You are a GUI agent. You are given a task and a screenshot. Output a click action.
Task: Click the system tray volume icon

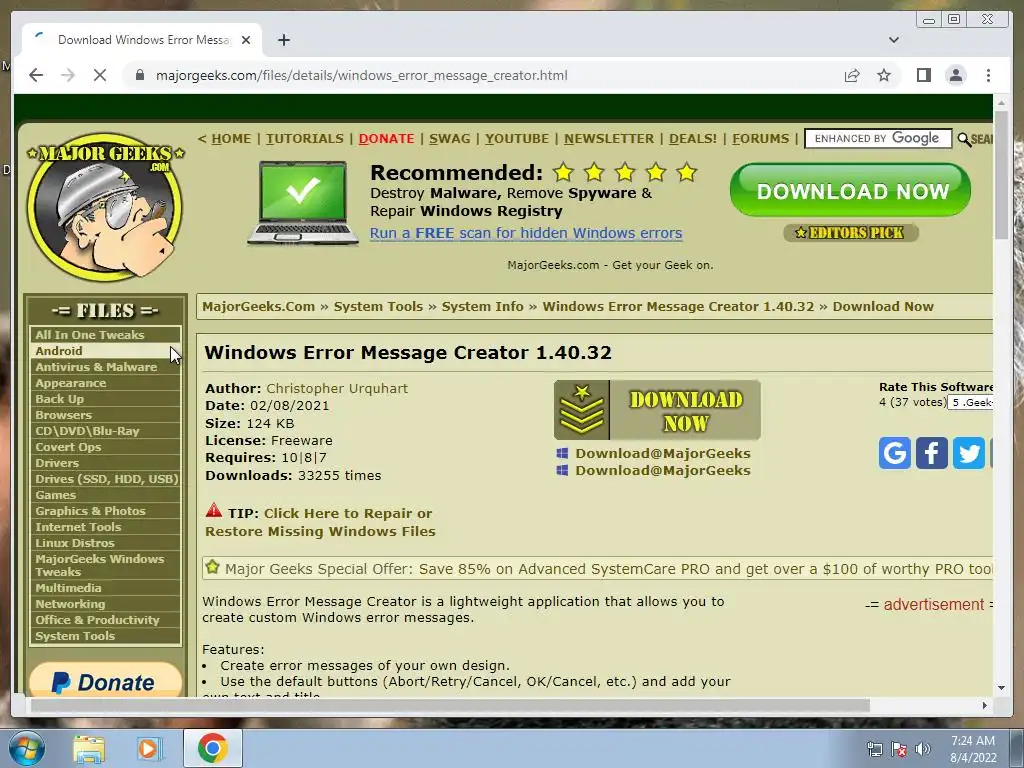923,749
